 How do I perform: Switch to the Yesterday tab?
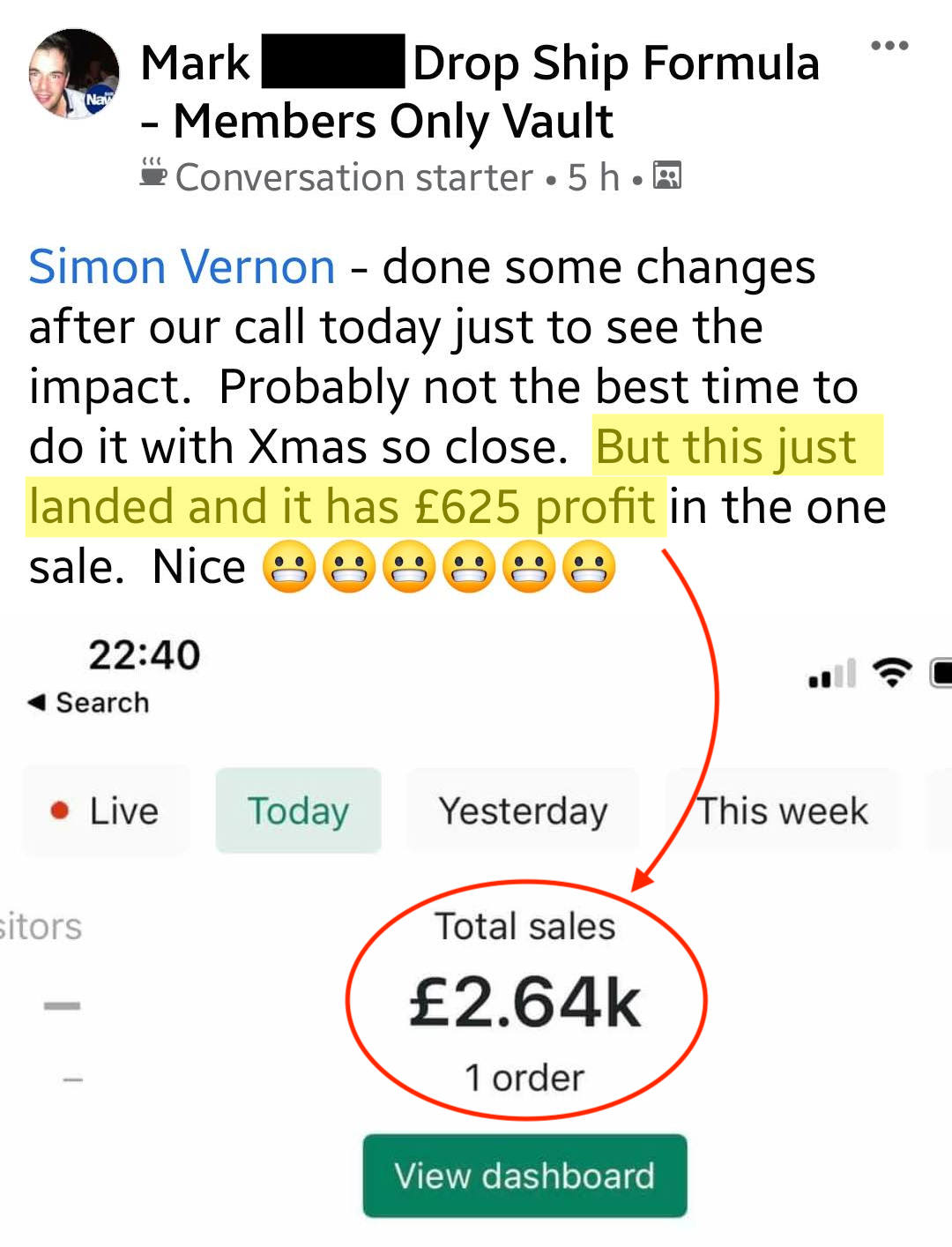point(523,810)
